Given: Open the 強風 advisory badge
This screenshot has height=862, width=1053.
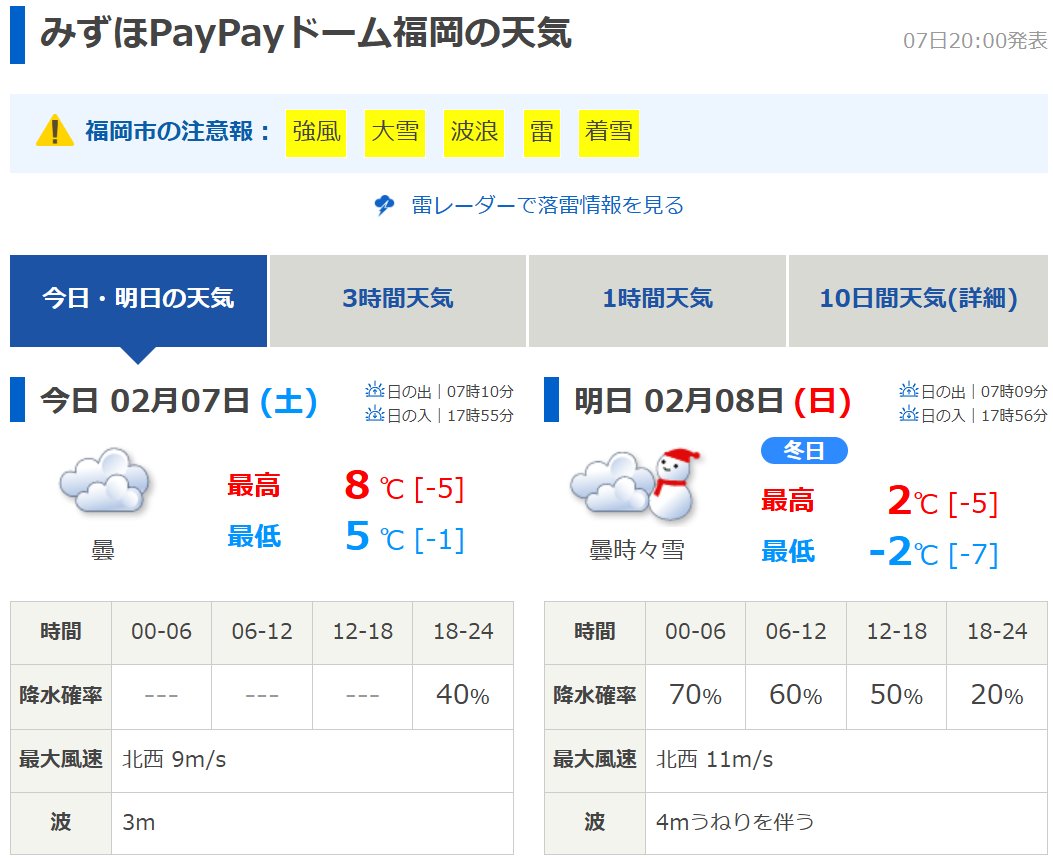Looking at the screenshot, I should 316,133.
